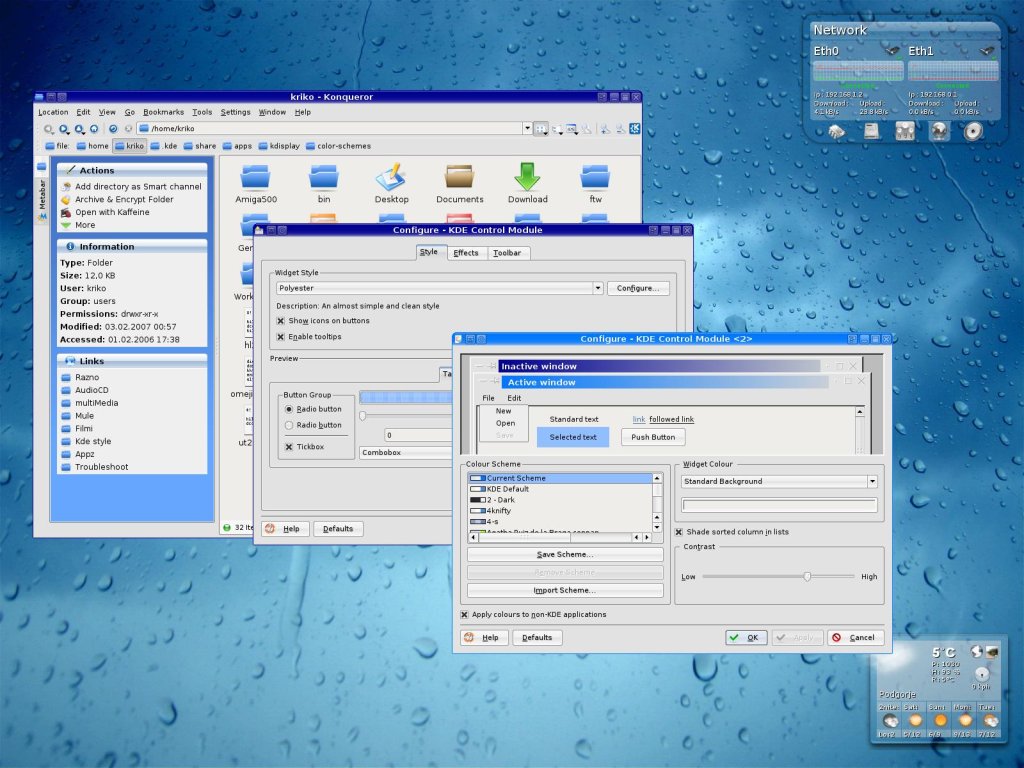The height and width of the screenshot is (768, 1024).
Task: Click the widget colour swatch bar
Action: pyautogui.click(x=779, y=505)
